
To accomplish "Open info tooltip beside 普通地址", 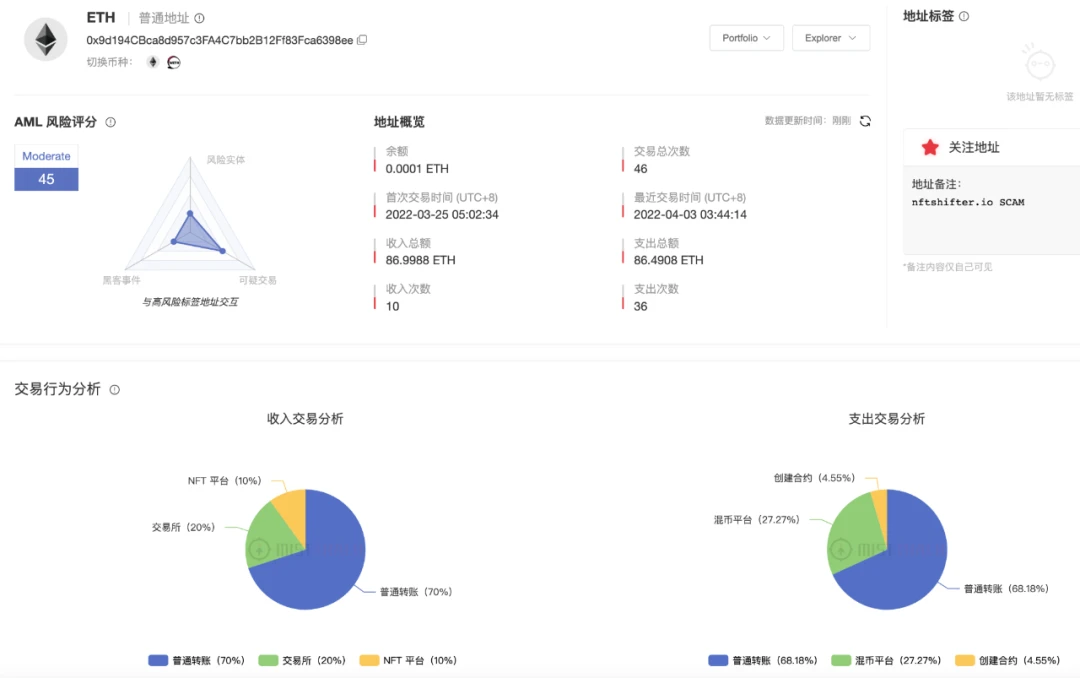I will (x=199, y=18).
